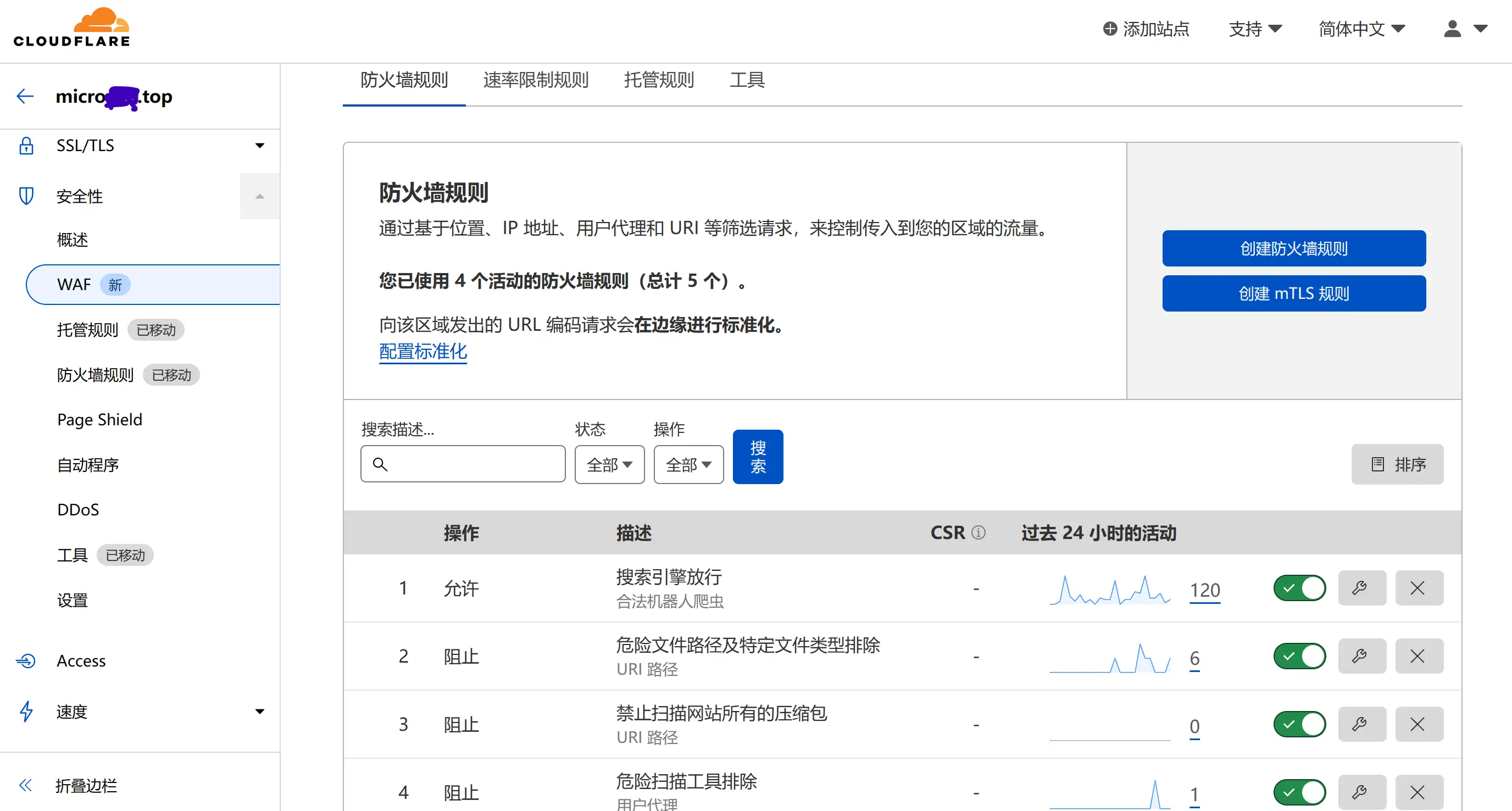This screenshot has height=811, width=1512.
Task: Delete rule 危险文件路径及特定文件类型排除
Action: coord(1419,656)
